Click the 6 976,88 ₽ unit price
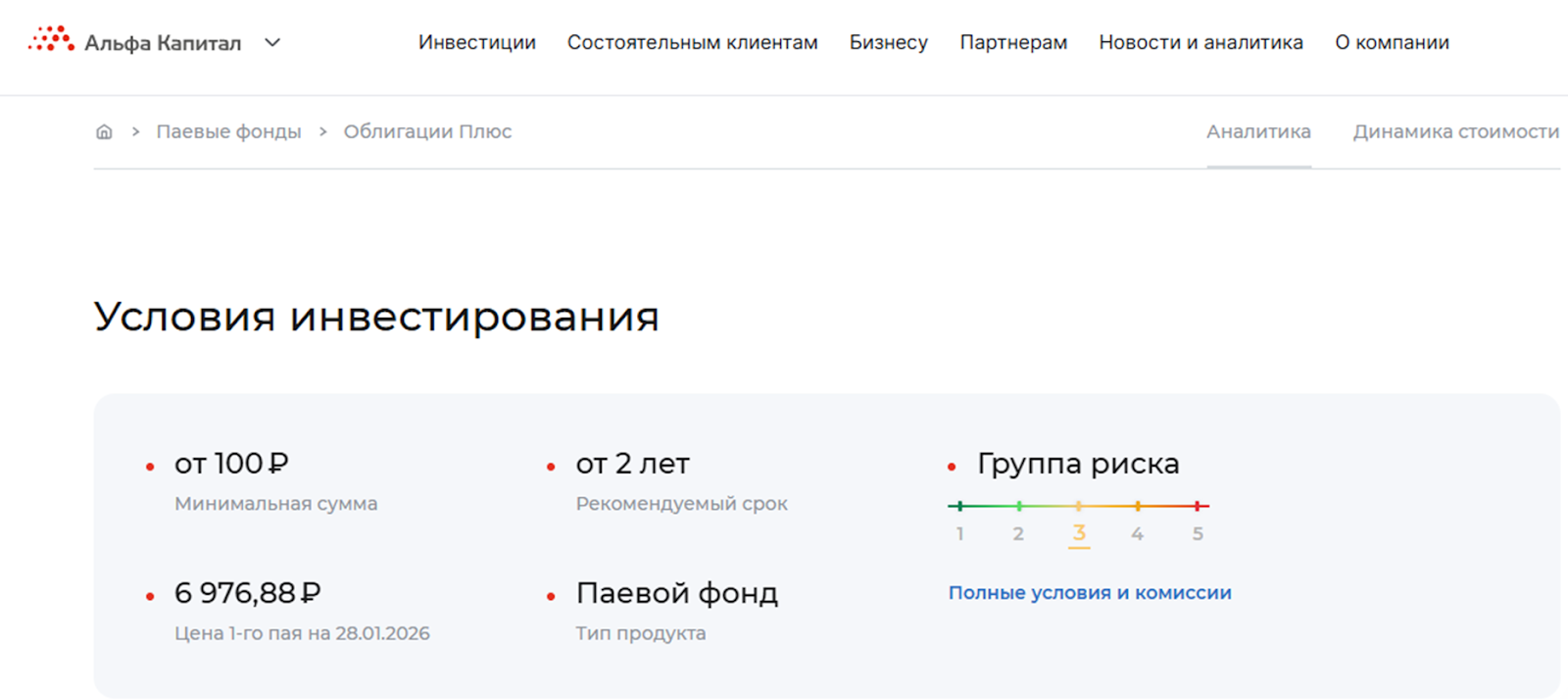 pyautogui.click(x=247, y=593)
